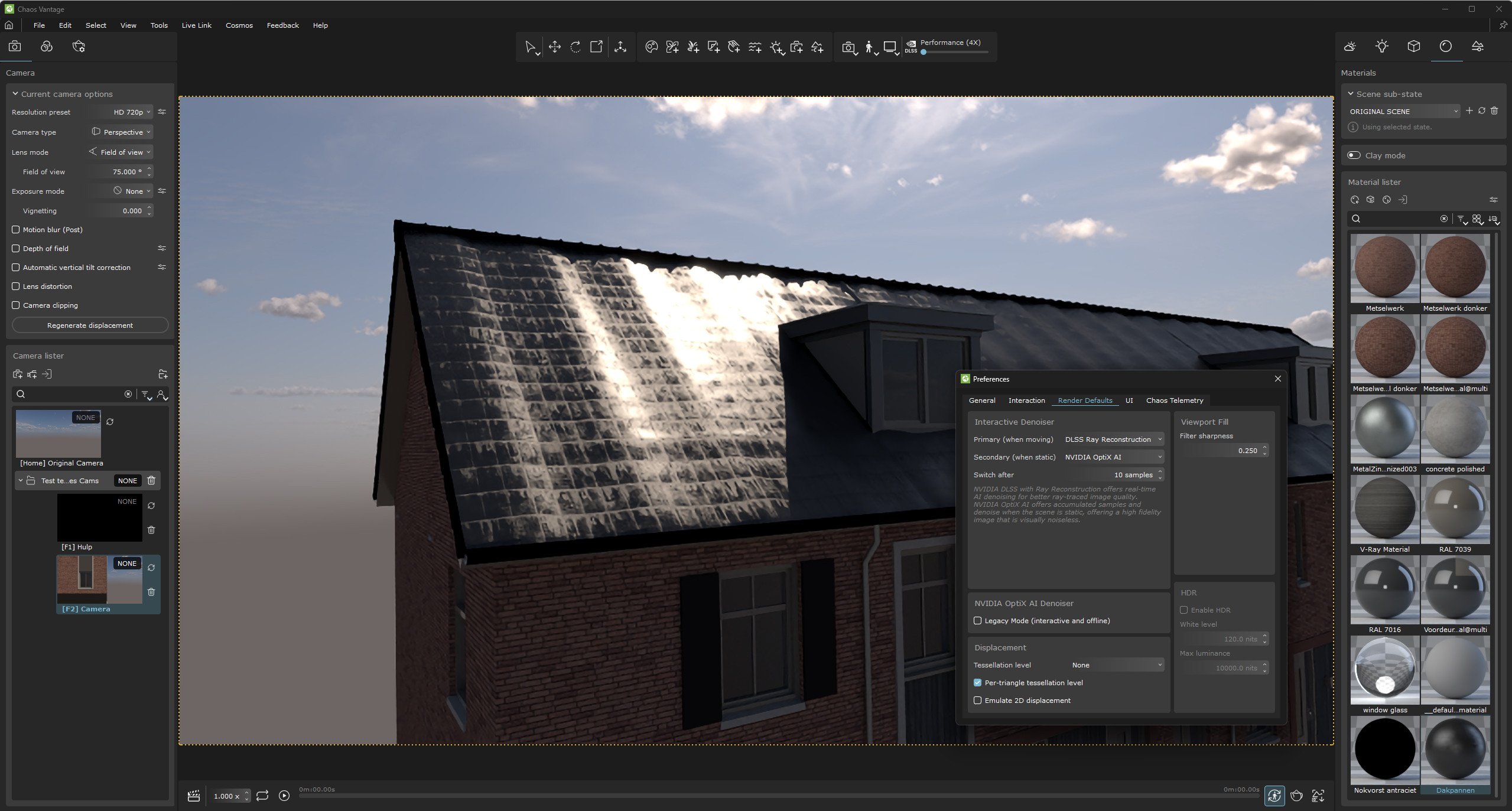Viewport: 1512px width, 811px height.
Task: Click the add light icon
Action: pyautogui.click(x=776, y=47)
